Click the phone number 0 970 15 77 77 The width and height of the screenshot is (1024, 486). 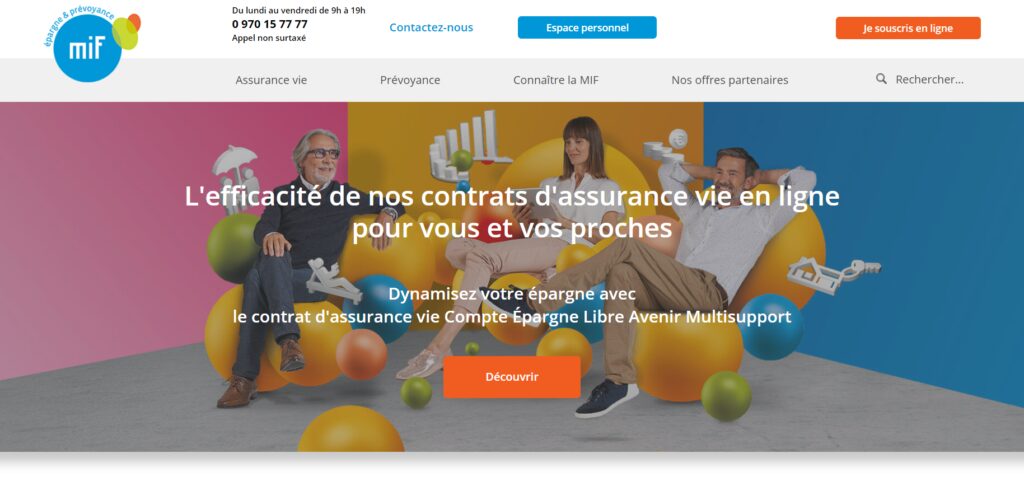coord(270,24)
